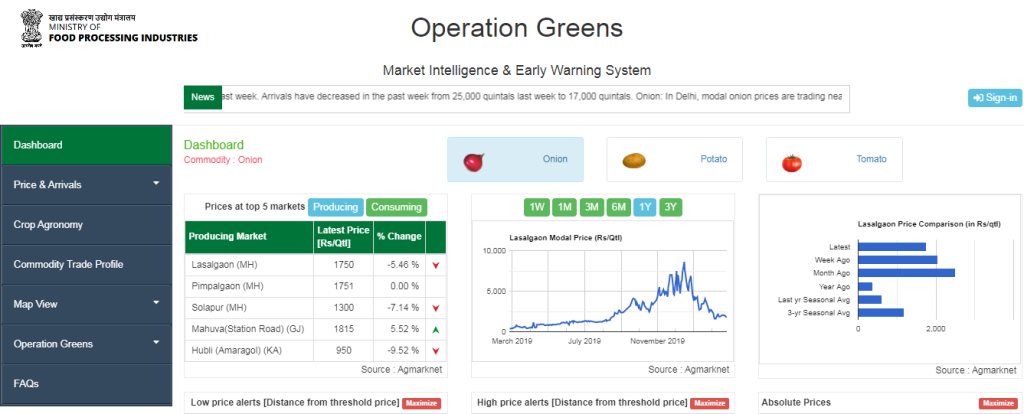Click the Operation Greens page title

(517, 28)
